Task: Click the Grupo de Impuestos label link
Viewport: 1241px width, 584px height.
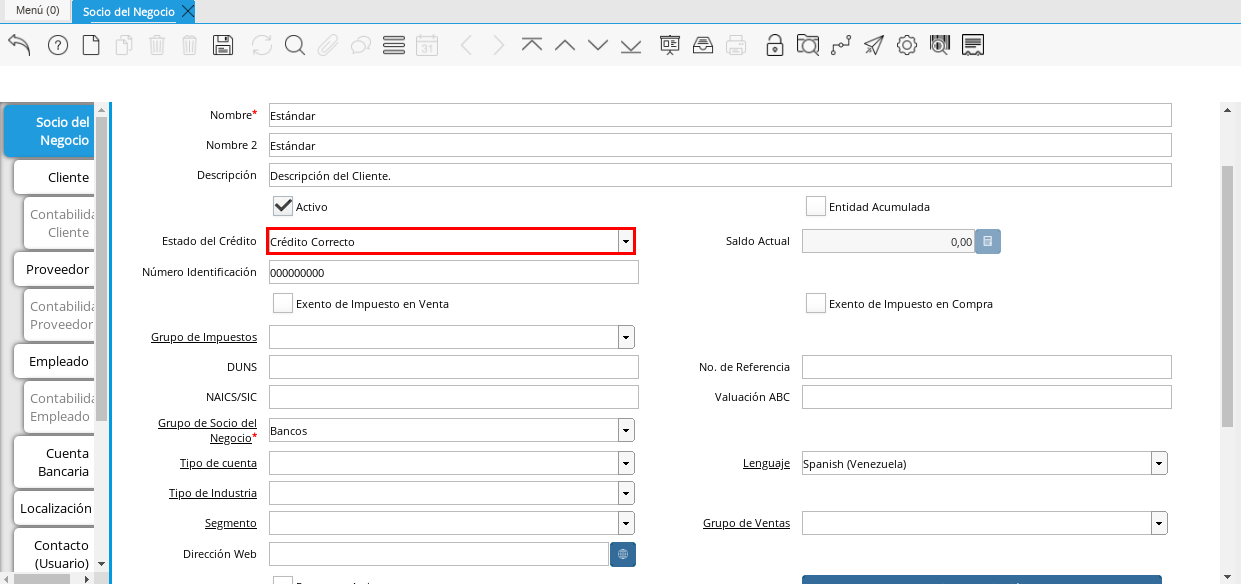Action: coord(204,337)
